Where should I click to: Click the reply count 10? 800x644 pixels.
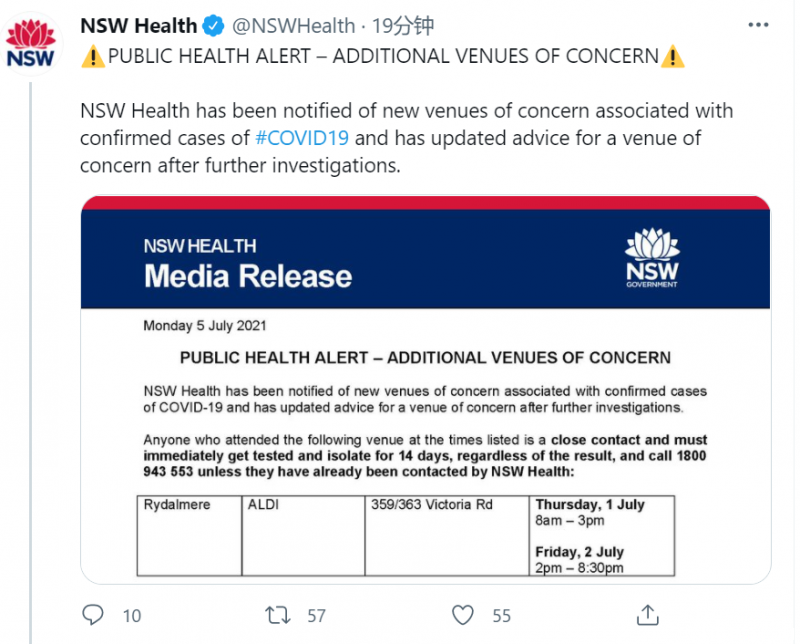[x=132, y=616]
